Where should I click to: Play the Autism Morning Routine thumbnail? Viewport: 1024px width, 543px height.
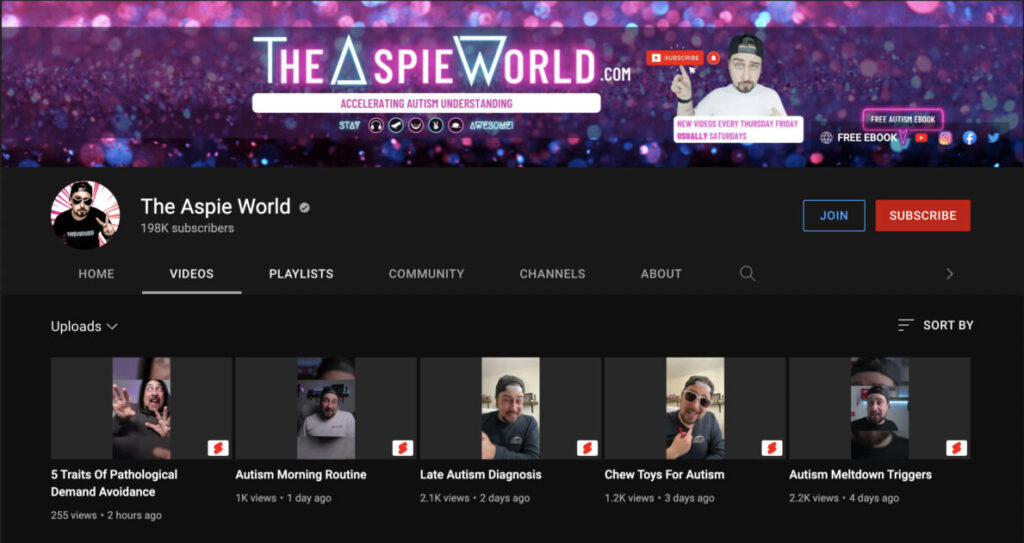(x=326, y=408)
